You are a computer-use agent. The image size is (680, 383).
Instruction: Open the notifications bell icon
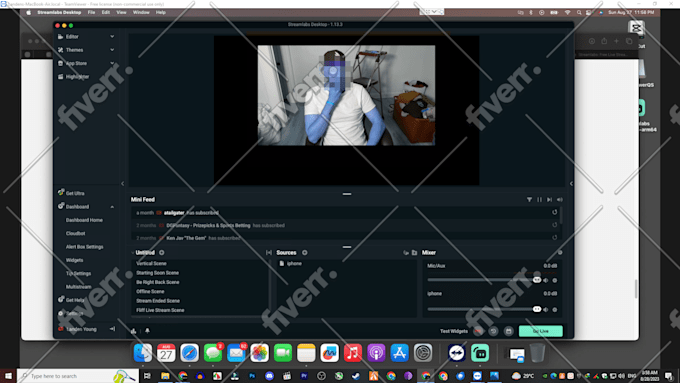pyautogui.click(x=147, y=331)
